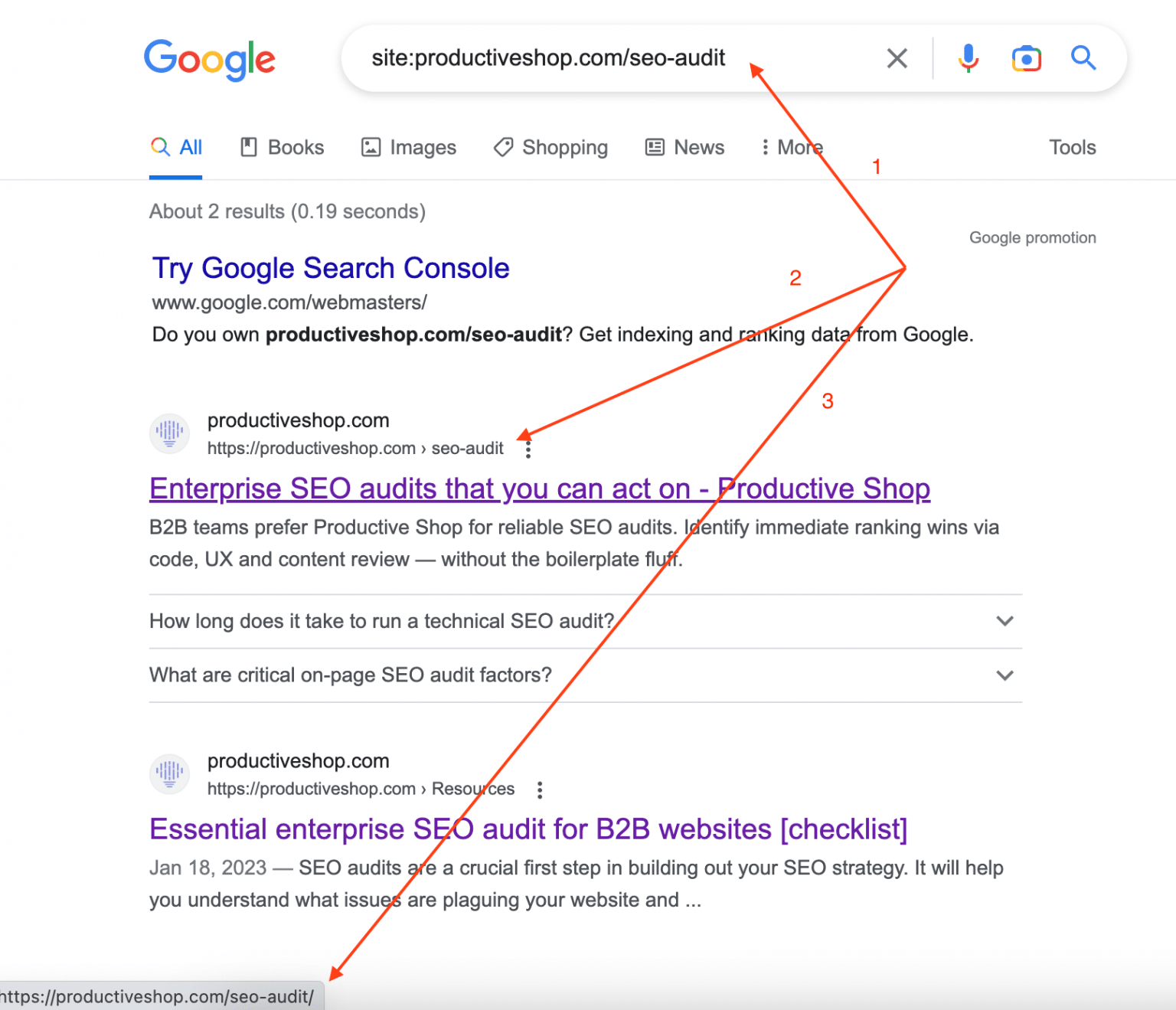The width and height of the screenshot is (1176, 1010).
Task: Open the Try Google Search Console link
Action: [330, 268]
